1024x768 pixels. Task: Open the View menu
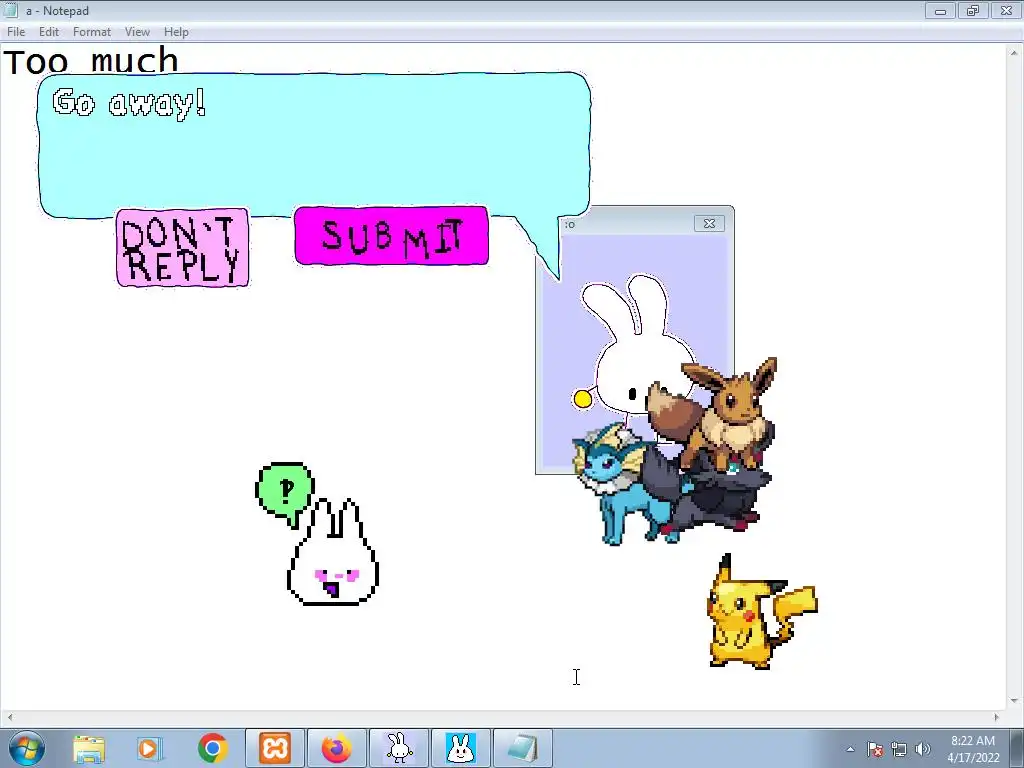[x=137, y=32]
